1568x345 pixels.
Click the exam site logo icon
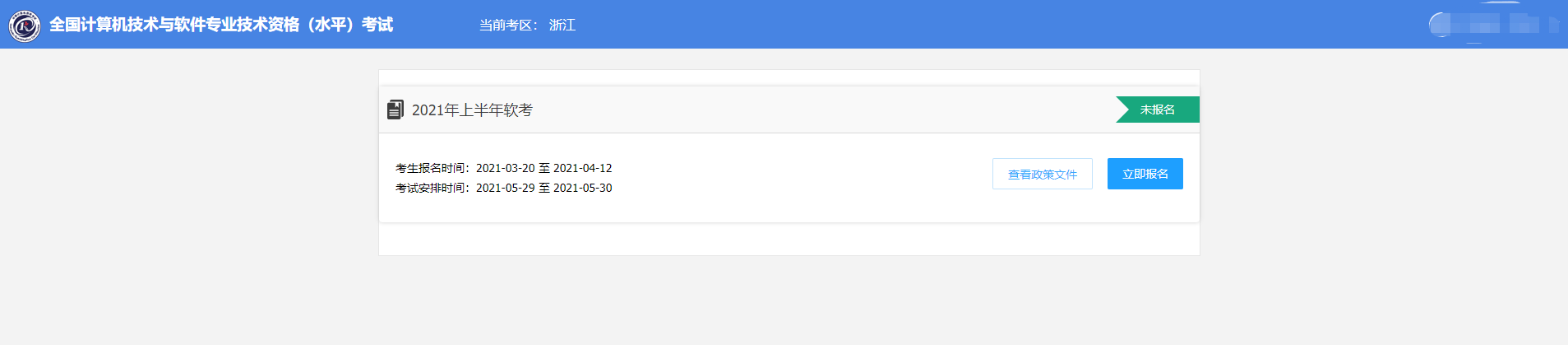(25, 26)
